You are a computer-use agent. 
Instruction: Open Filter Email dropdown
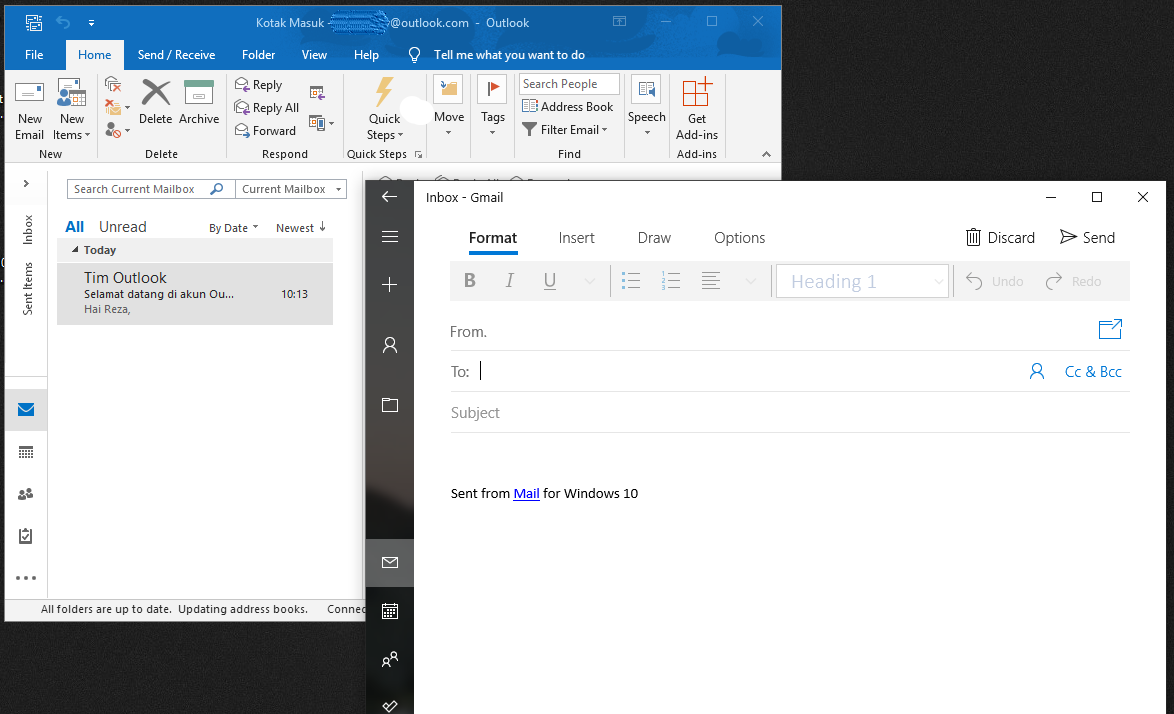[565, 129]
